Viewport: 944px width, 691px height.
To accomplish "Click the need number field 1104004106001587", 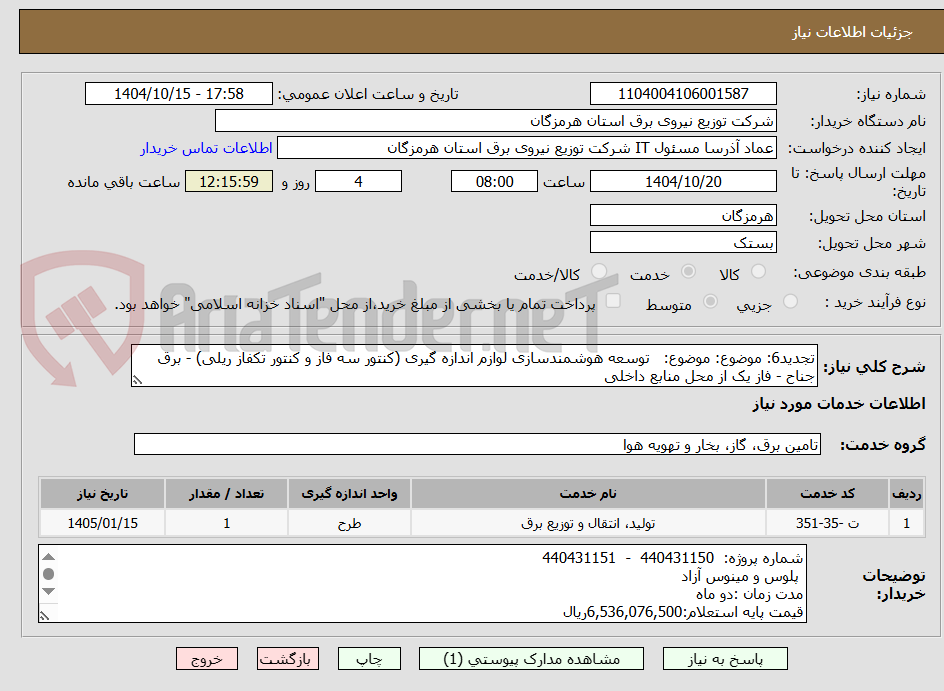I will [683, 94].
